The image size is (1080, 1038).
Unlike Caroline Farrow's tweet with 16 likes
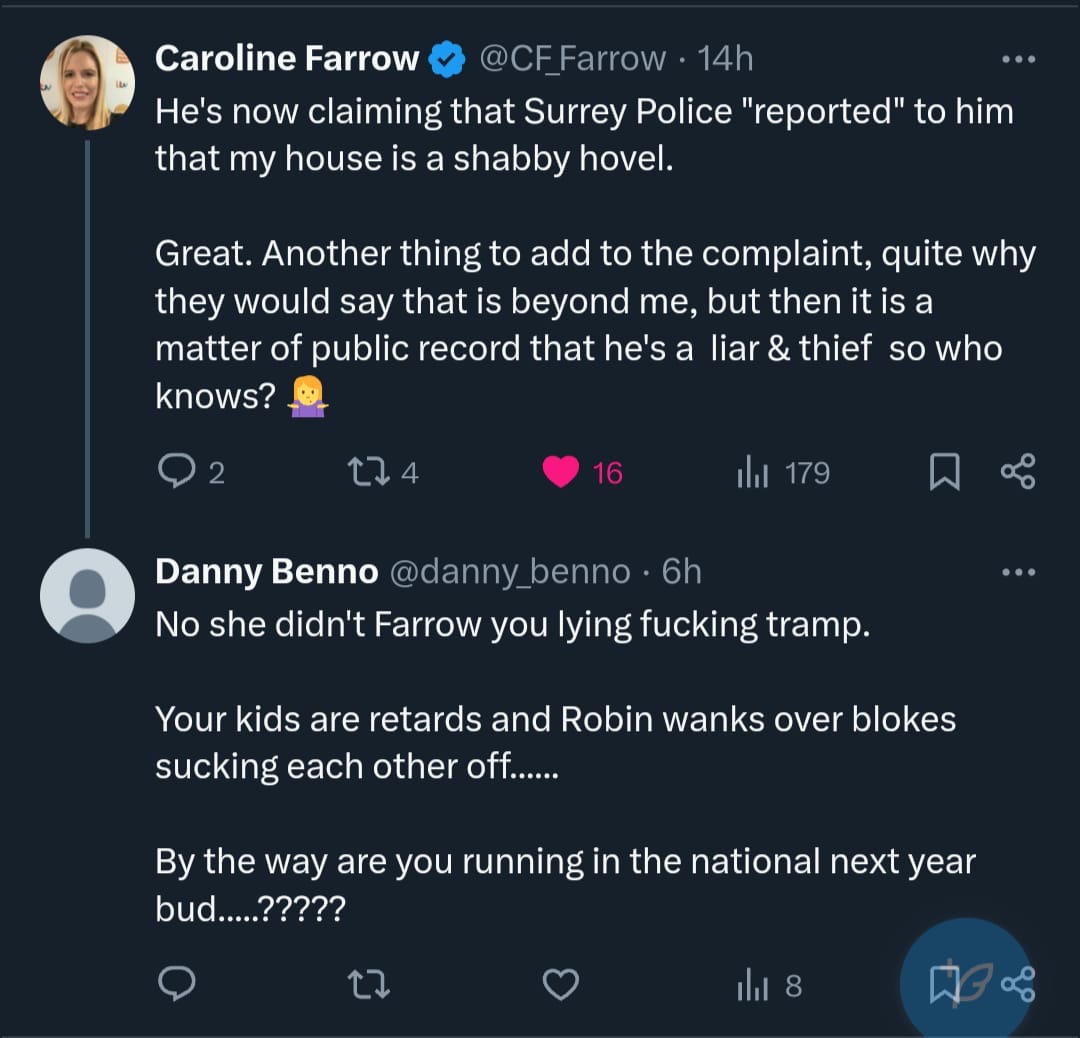(x=562, y=471)
